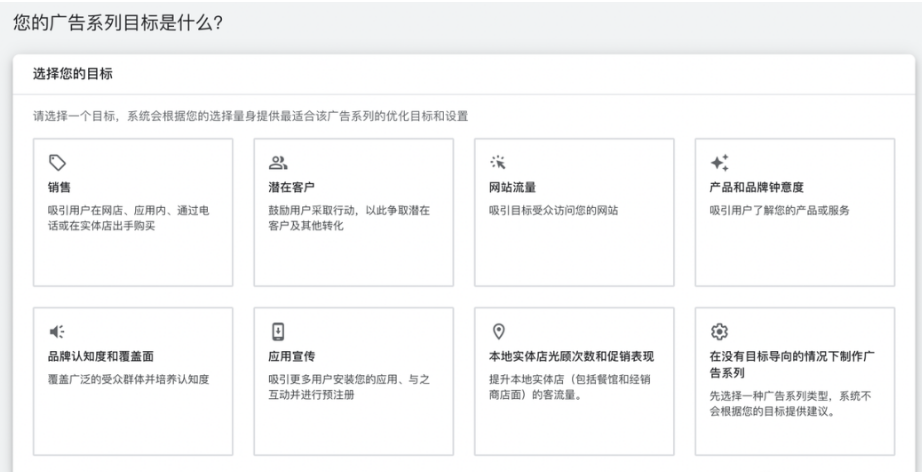922x472 pixels.
Task: Click the phone download icon for 应用宣传
Action: click(279, 332)
